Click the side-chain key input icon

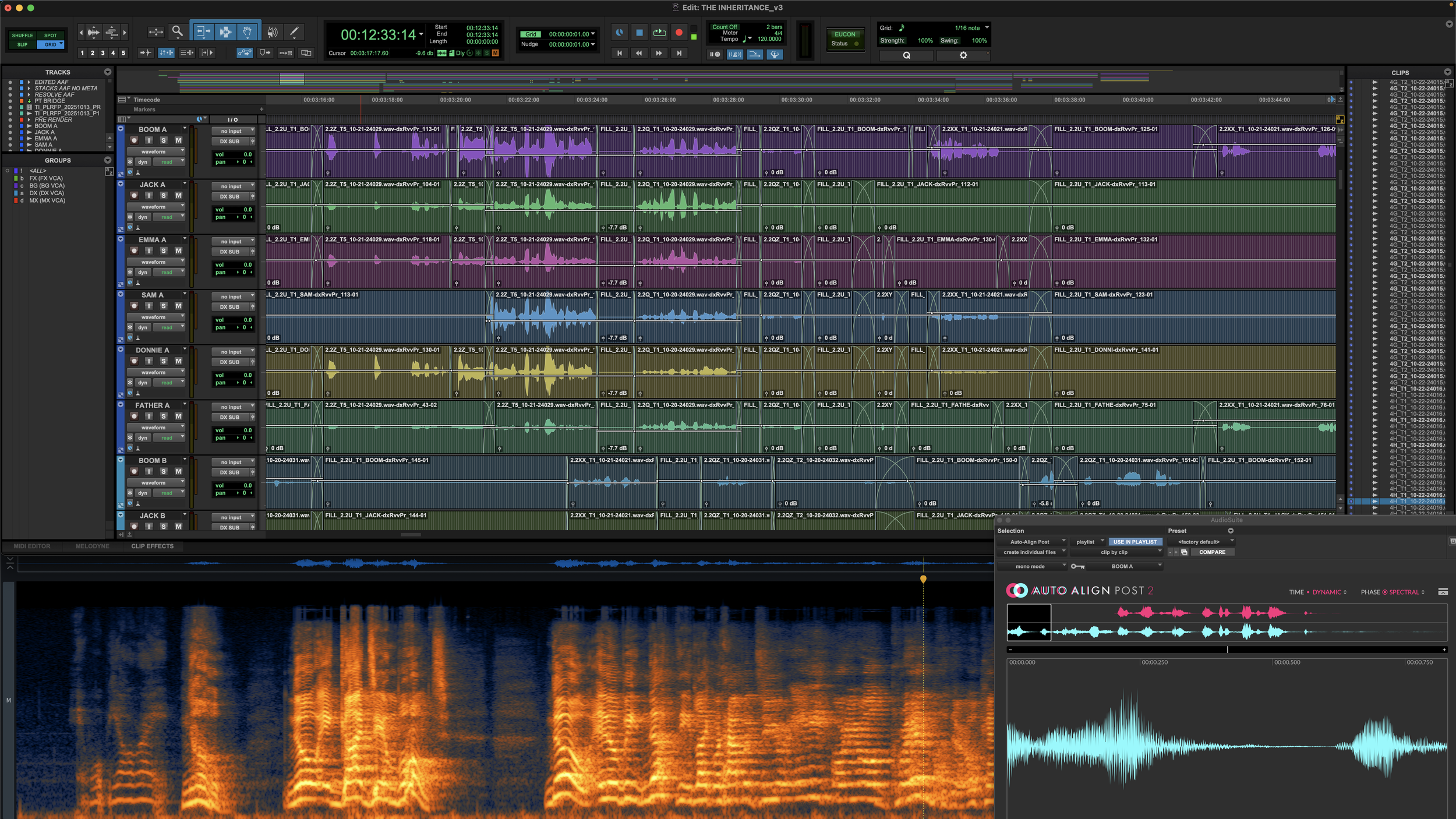pos(1077,566)
